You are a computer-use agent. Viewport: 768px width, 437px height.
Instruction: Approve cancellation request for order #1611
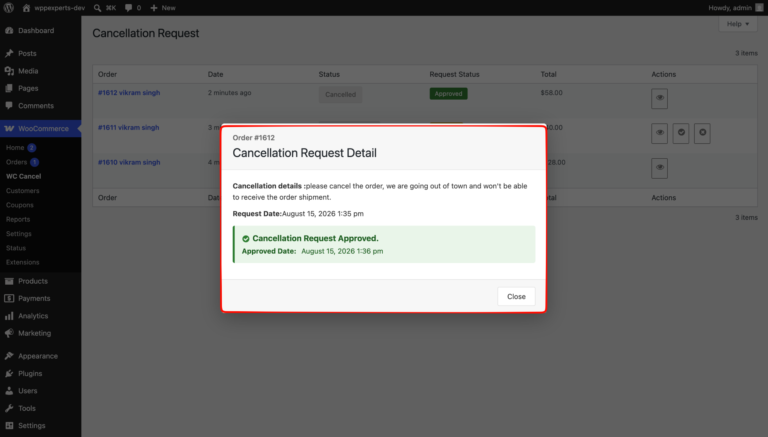681,133
